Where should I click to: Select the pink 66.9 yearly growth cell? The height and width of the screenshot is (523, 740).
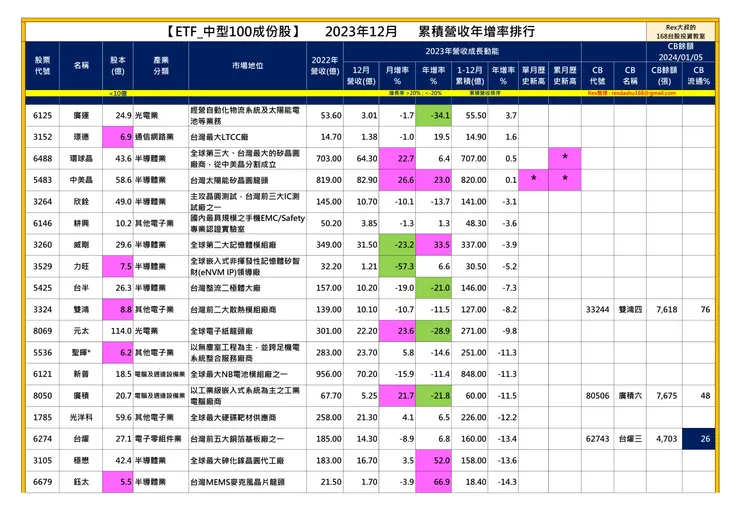pyautogui.click(x=434, y=482)
